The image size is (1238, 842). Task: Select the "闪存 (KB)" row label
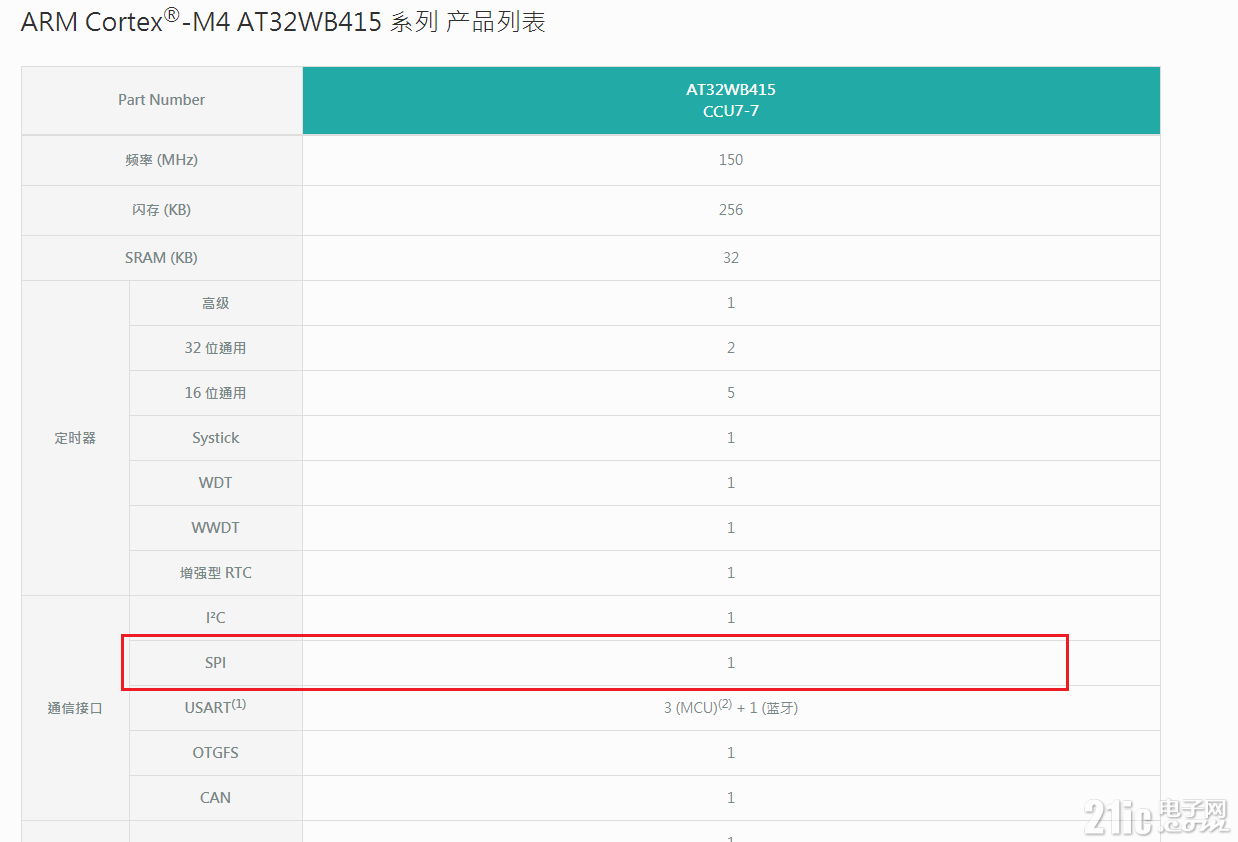pyautogui.click(x=162, y=210)
